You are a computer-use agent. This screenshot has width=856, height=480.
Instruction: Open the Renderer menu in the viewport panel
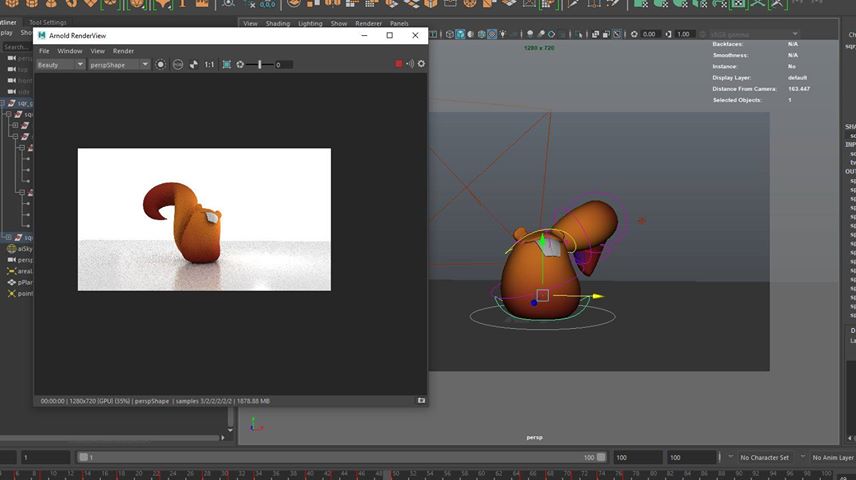pyautogui.click(x=368, y=23)
